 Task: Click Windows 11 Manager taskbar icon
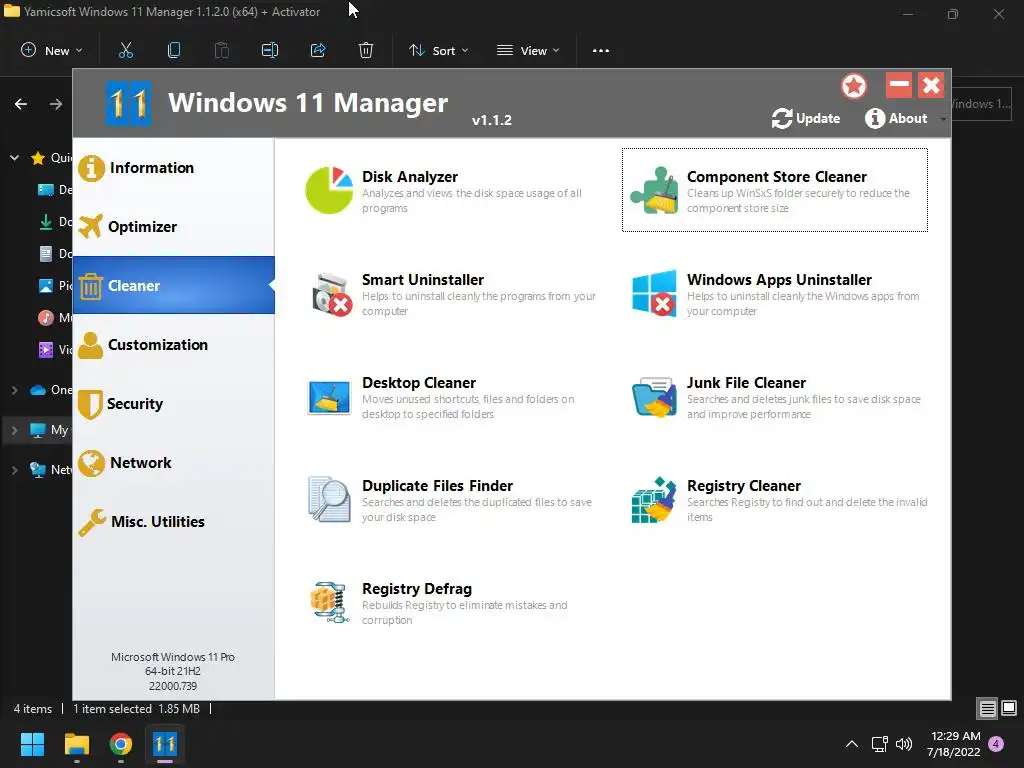pyautogui.click(x=165, y=744)
